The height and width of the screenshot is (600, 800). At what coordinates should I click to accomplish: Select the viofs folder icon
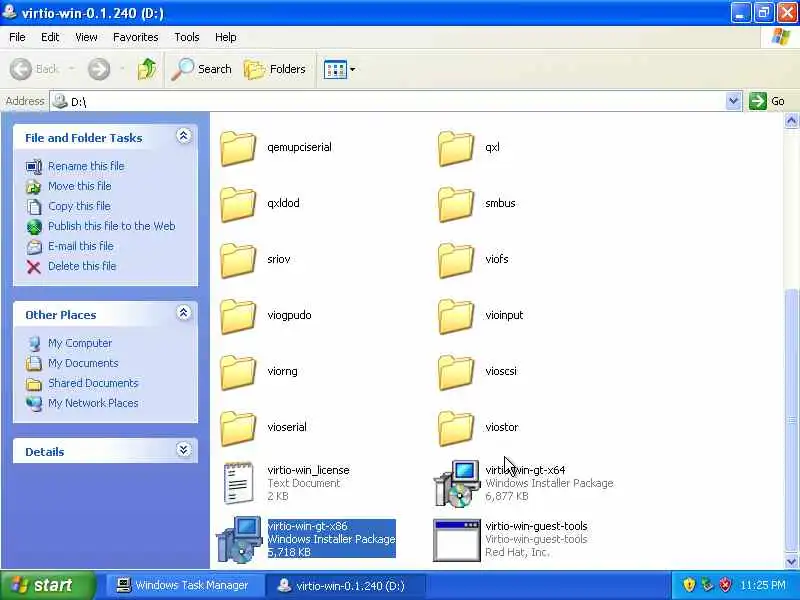[456, 260]
